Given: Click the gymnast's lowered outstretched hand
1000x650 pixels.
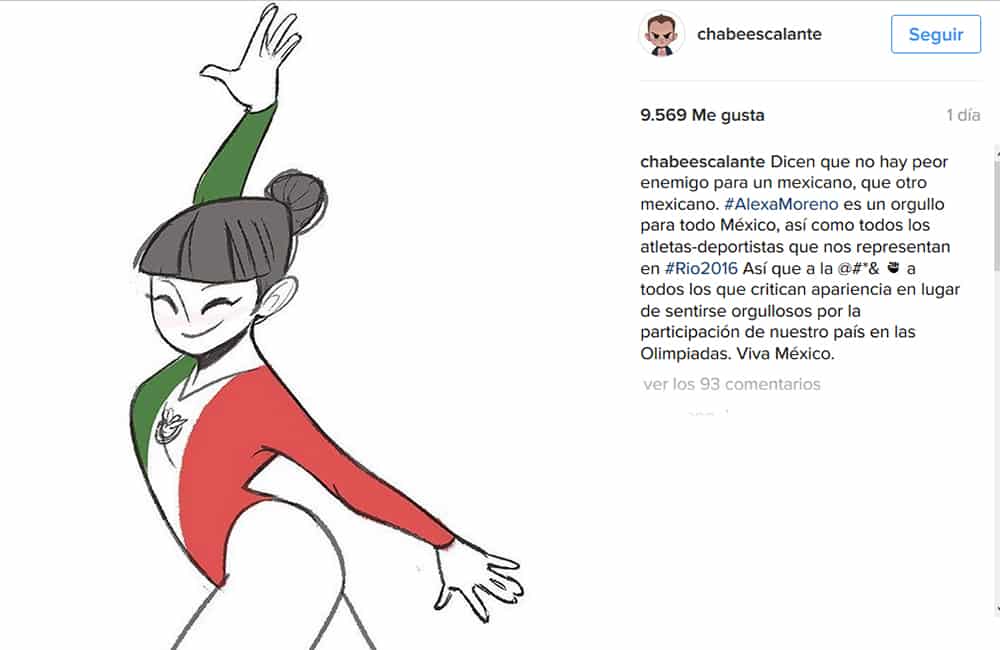Looking at the screenshot, I should pos(478,580).
